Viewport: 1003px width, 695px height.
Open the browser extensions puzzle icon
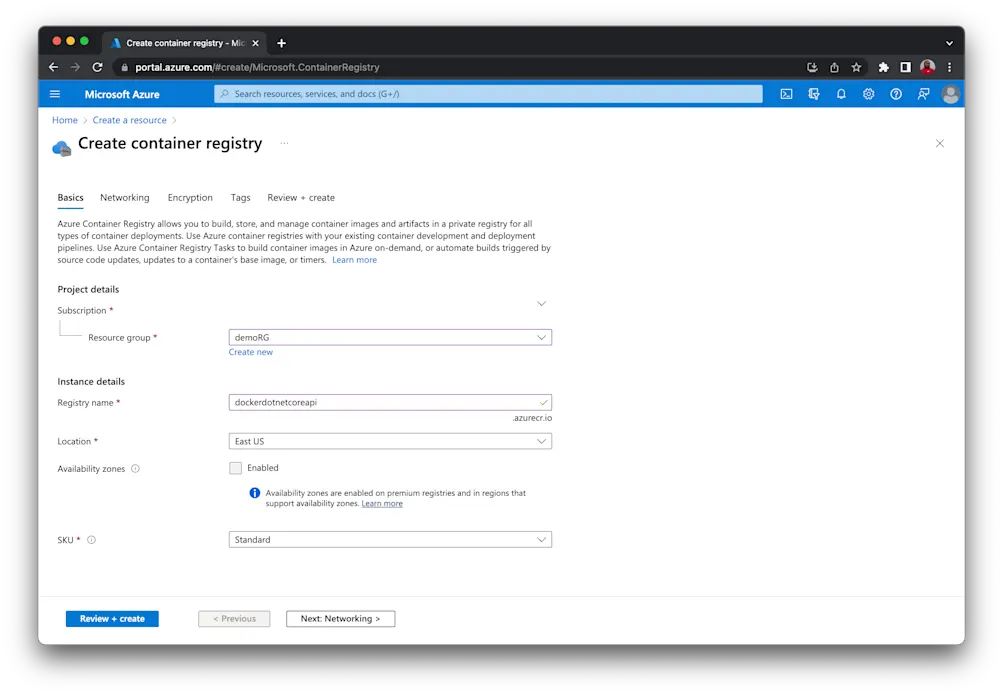pyautogui.click(x=884, y=67)
